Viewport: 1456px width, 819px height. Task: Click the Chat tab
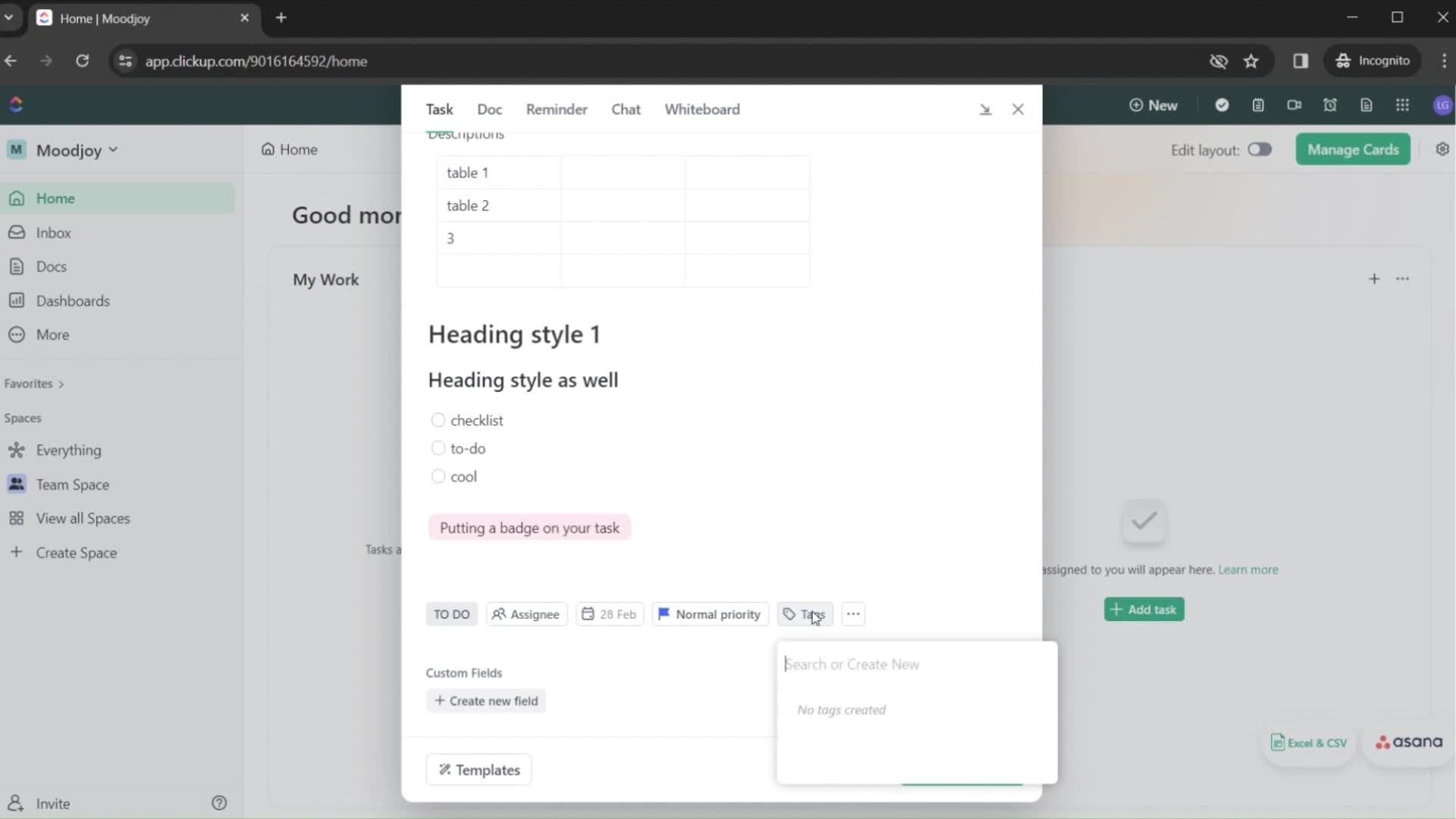(x=625, y=109)
